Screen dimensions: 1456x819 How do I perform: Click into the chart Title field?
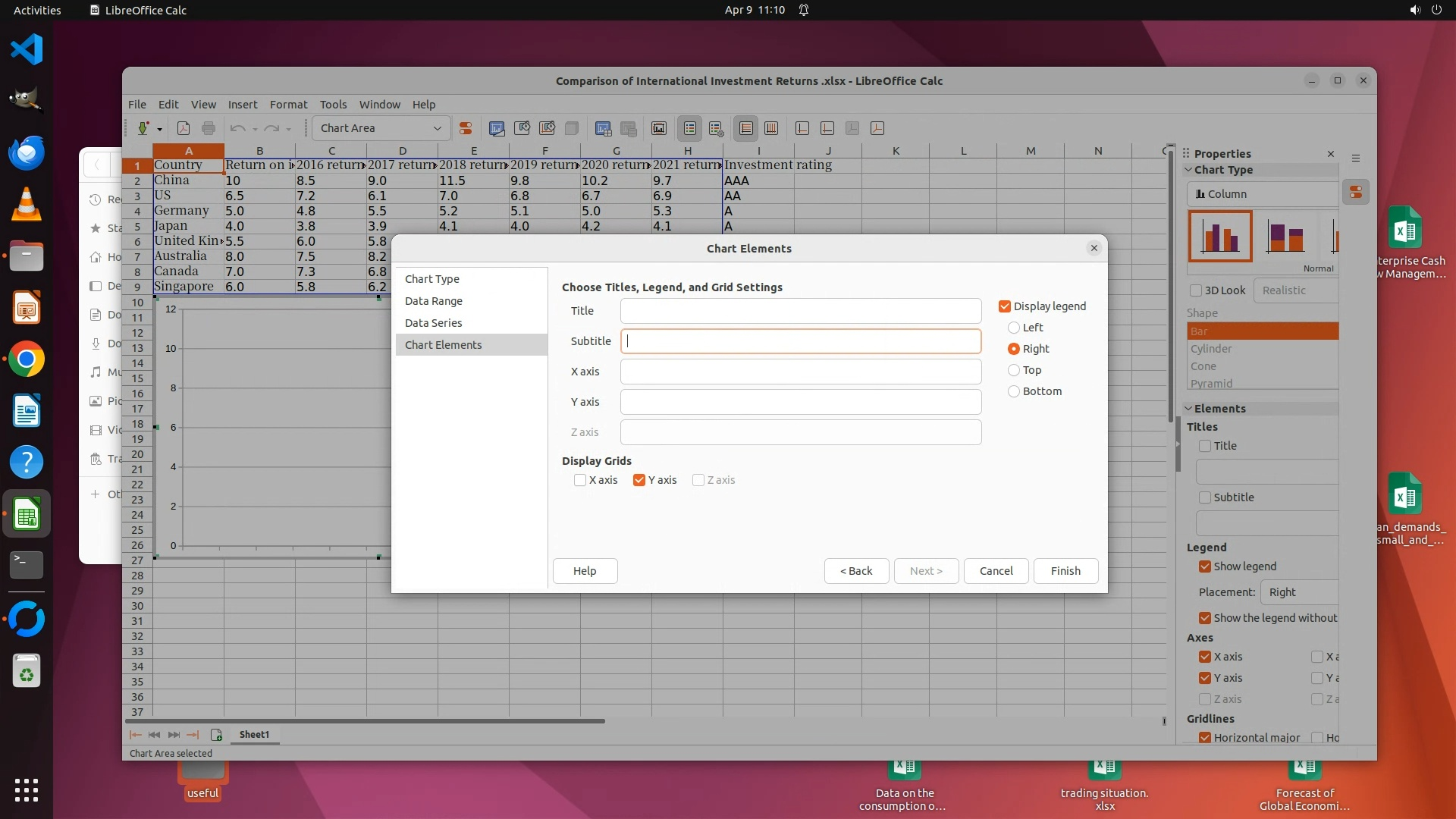(x=800, y=311)
